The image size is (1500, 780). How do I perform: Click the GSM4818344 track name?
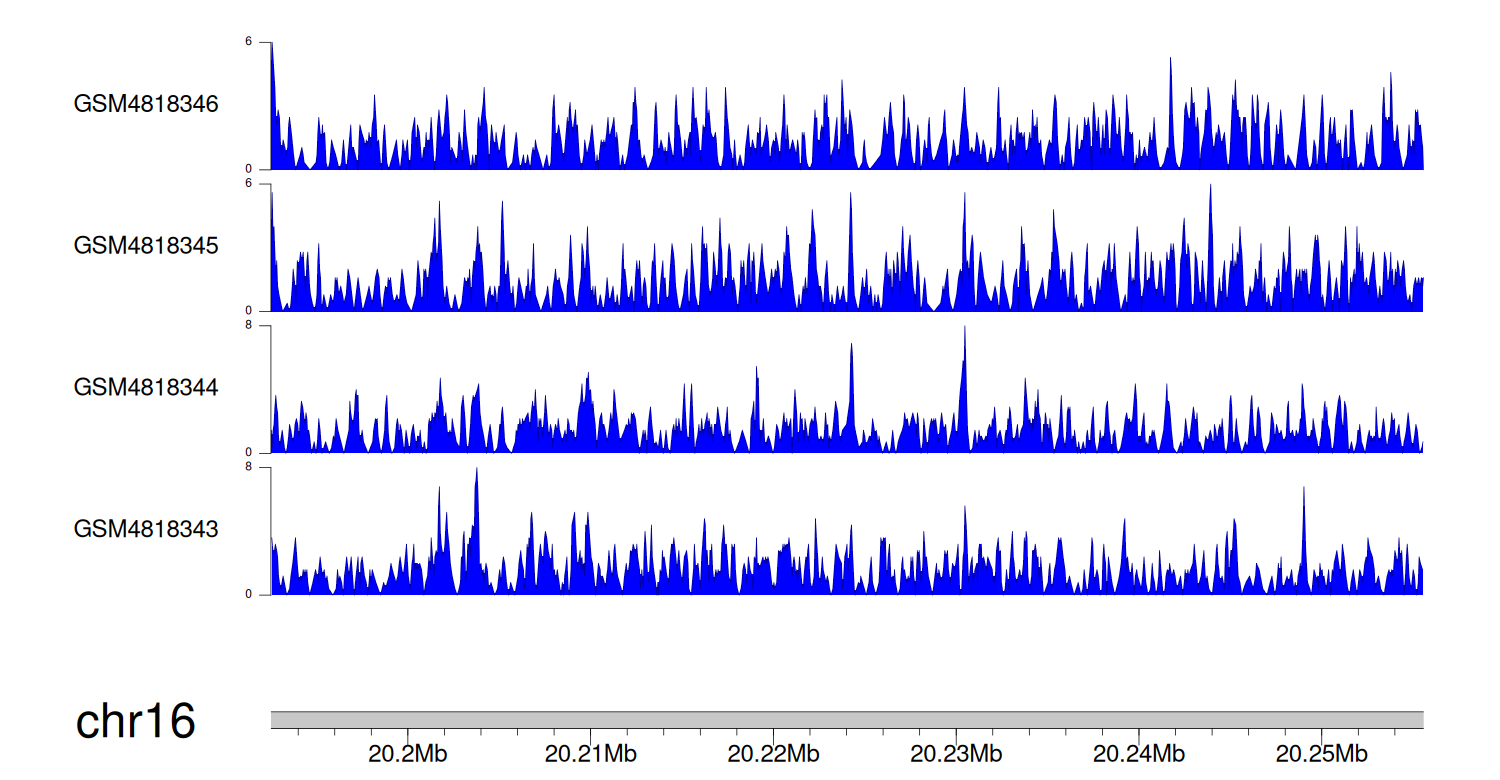[146, 387]
